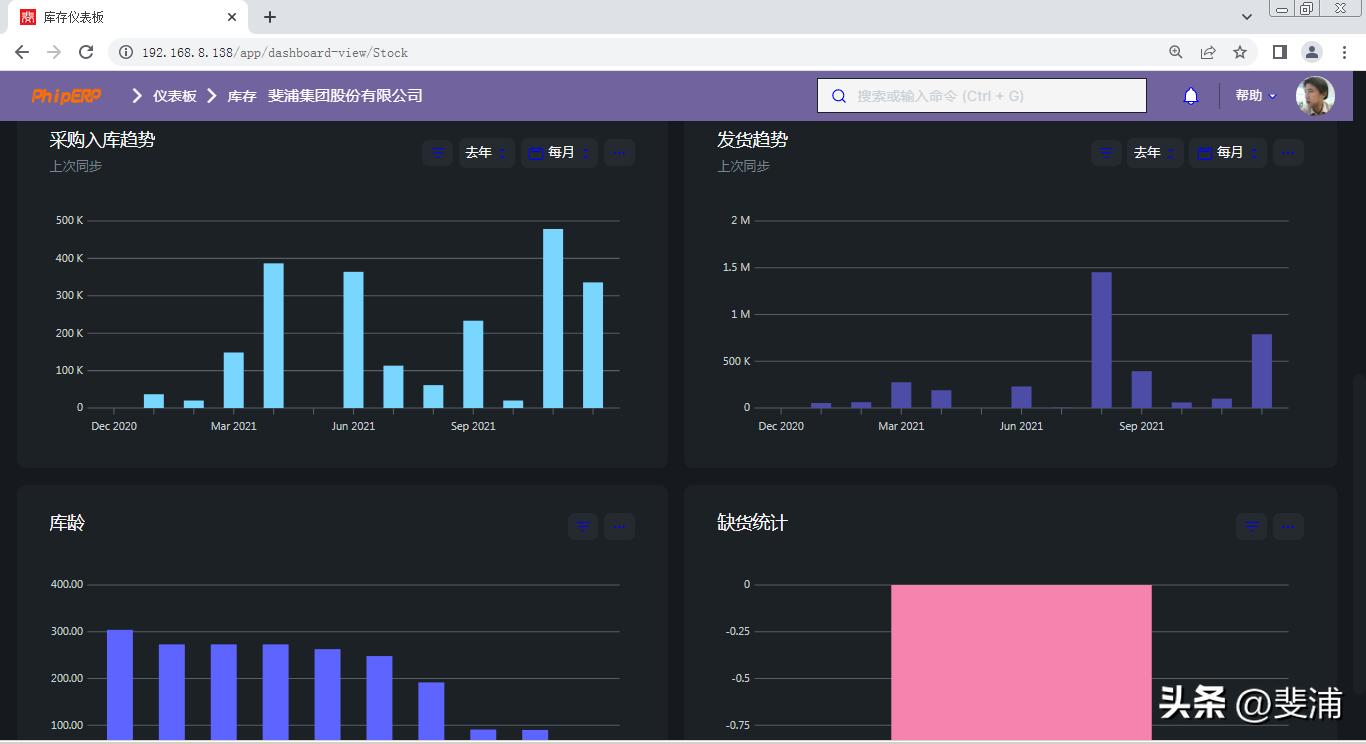Go to 库存 breadcrumb link
The width and height of the screenshot is (1366, 744).
click(242, 96)
